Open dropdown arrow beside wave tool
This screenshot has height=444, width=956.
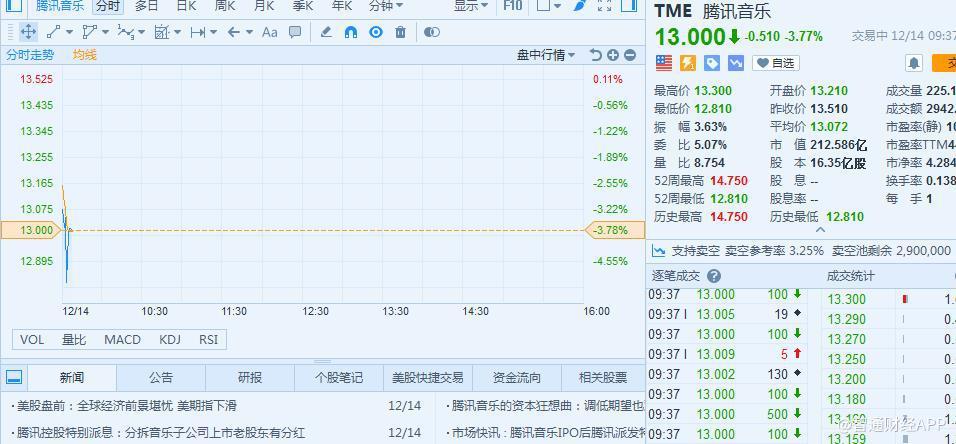[x=141, y=32]
